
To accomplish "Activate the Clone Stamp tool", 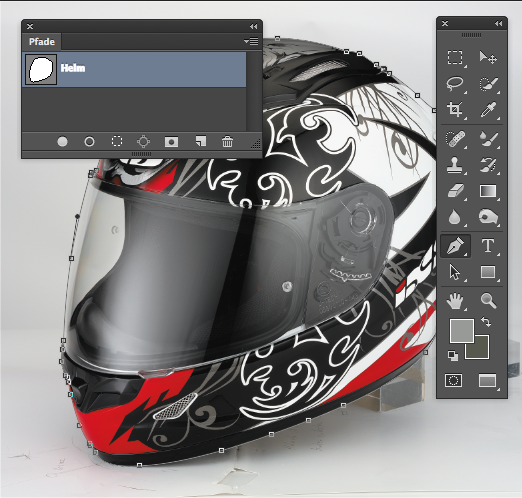I will [x=454, y=165].
